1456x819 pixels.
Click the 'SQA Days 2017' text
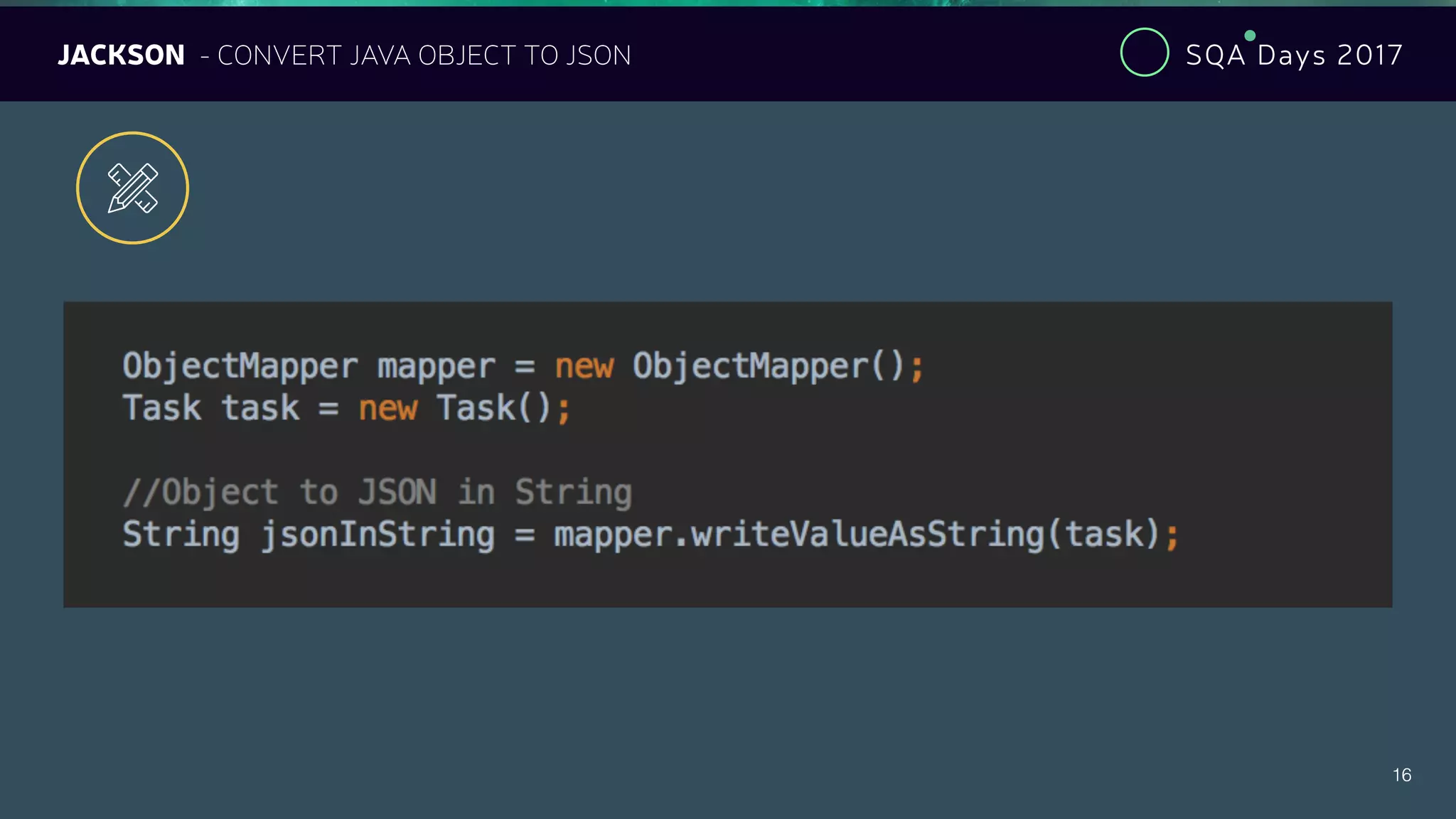[x=1294, y=55]
